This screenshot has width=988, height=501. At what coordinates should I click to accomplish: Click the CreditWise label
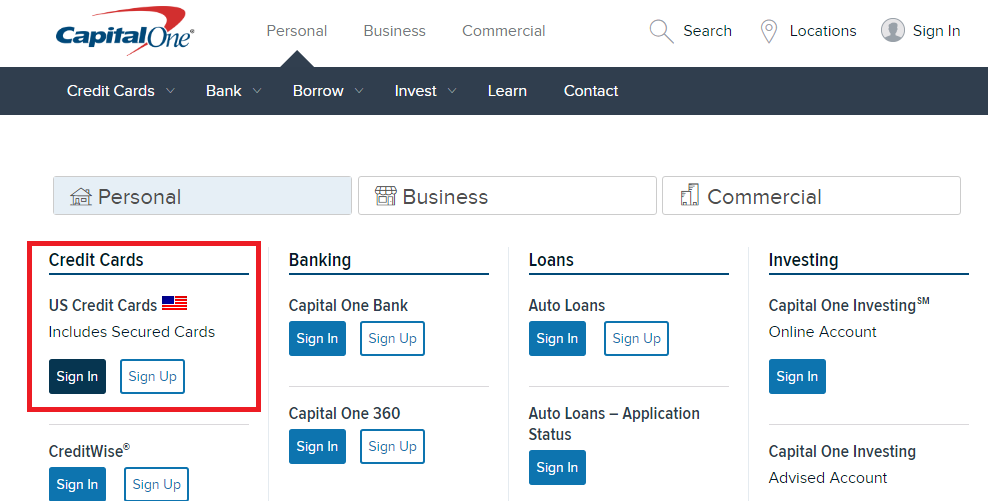click(89, 451)
